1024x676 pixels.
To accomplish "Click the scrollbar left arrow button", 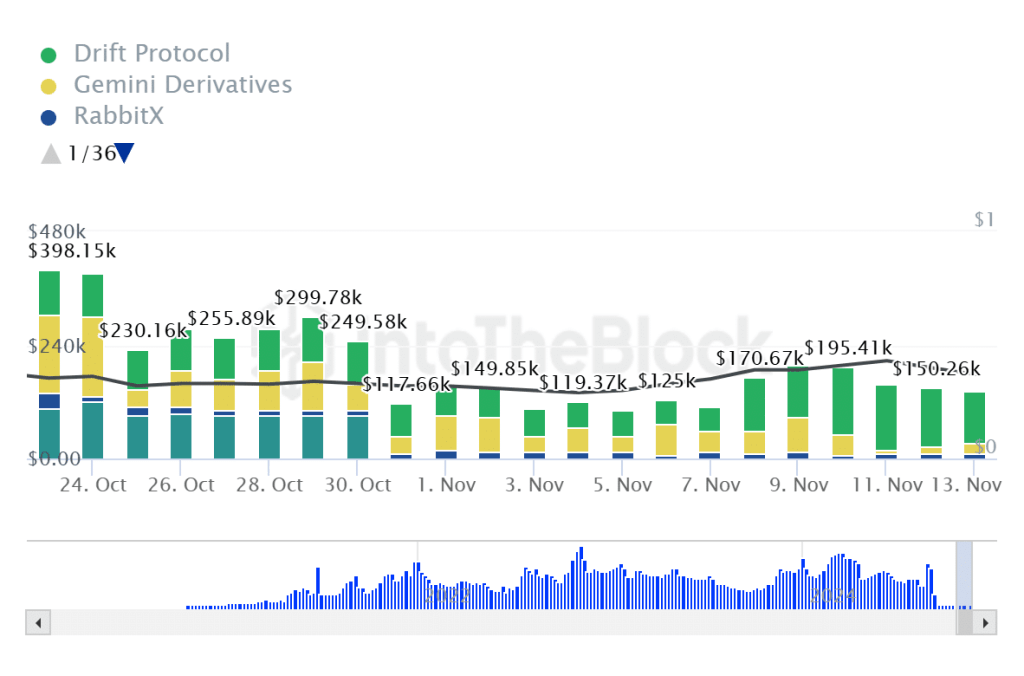I will point(39,622).
